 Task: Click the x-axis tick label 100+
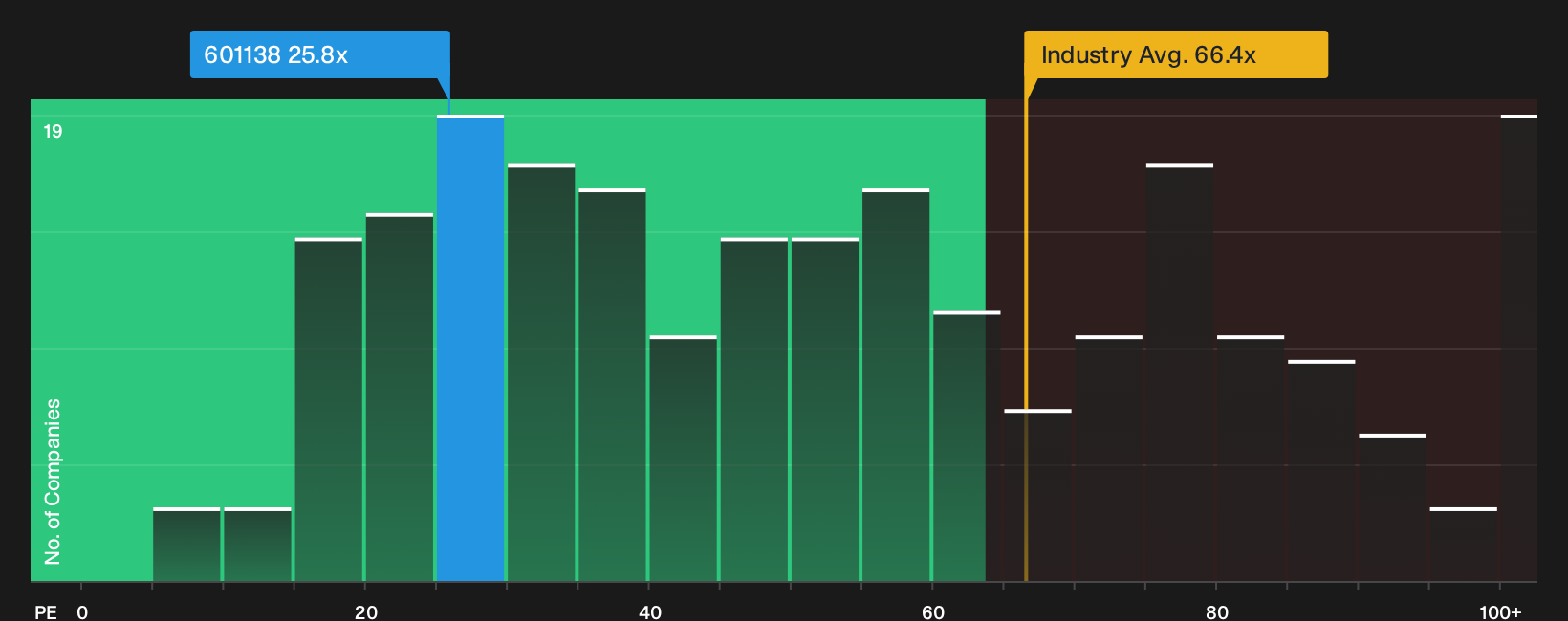pos(1500,611)
